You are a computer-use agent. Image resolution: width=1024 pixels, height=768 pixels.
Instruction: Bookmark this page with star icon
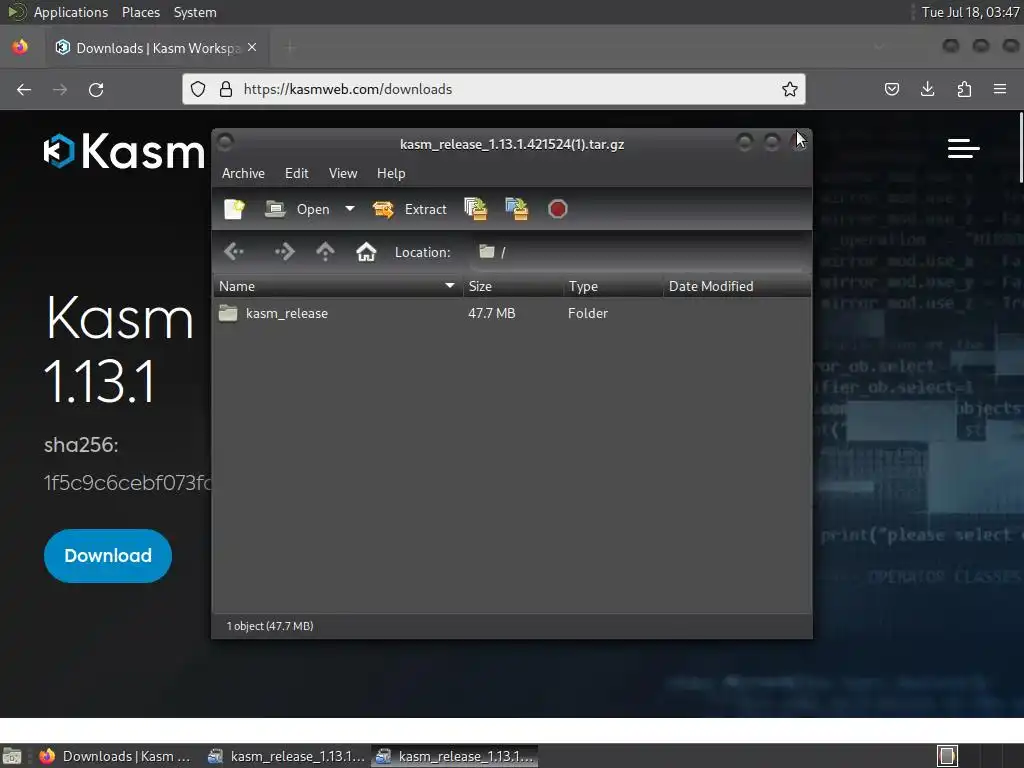[790, 89]
